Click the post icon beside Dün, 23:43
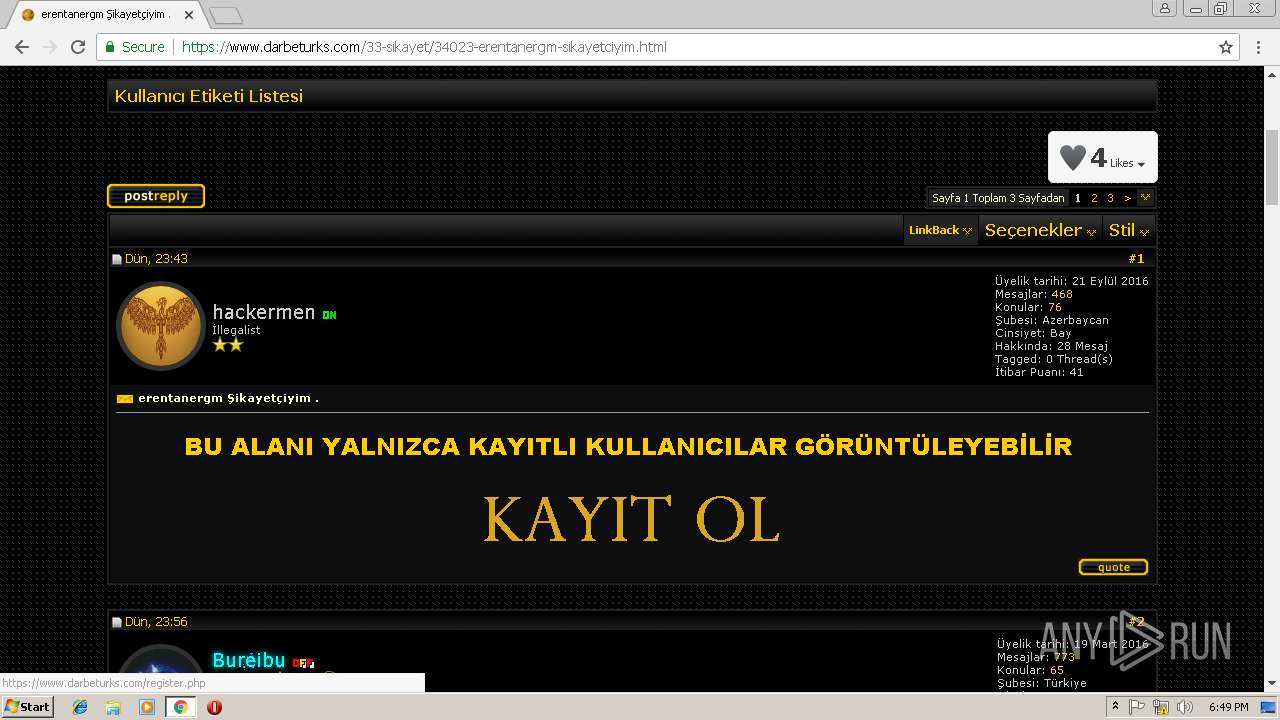The image size is (1280, 720). 117,260
